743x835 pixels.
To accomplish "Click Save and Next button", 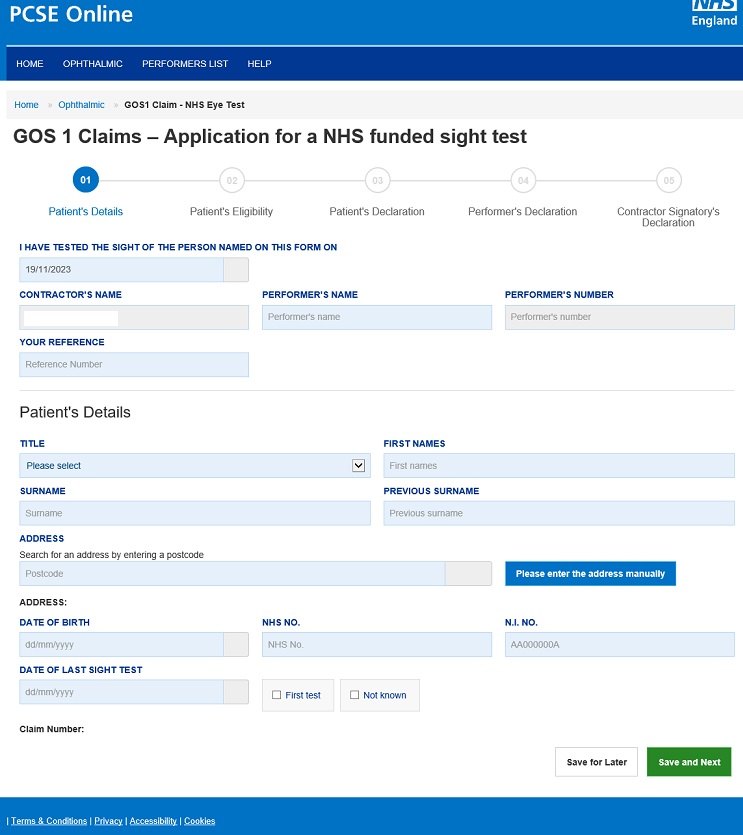I will click(x=689, y=762).
